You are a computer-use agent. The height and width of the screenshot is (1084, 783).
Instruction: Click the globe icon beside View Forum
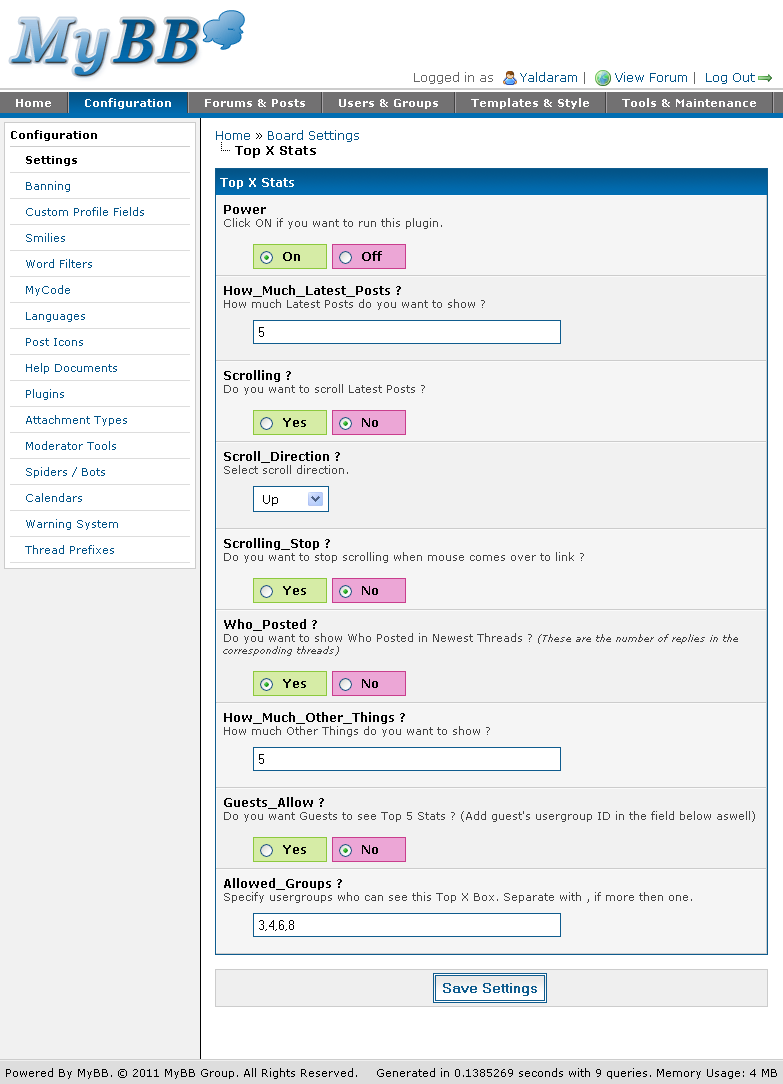pyautogui.click(x=602, y=78)
